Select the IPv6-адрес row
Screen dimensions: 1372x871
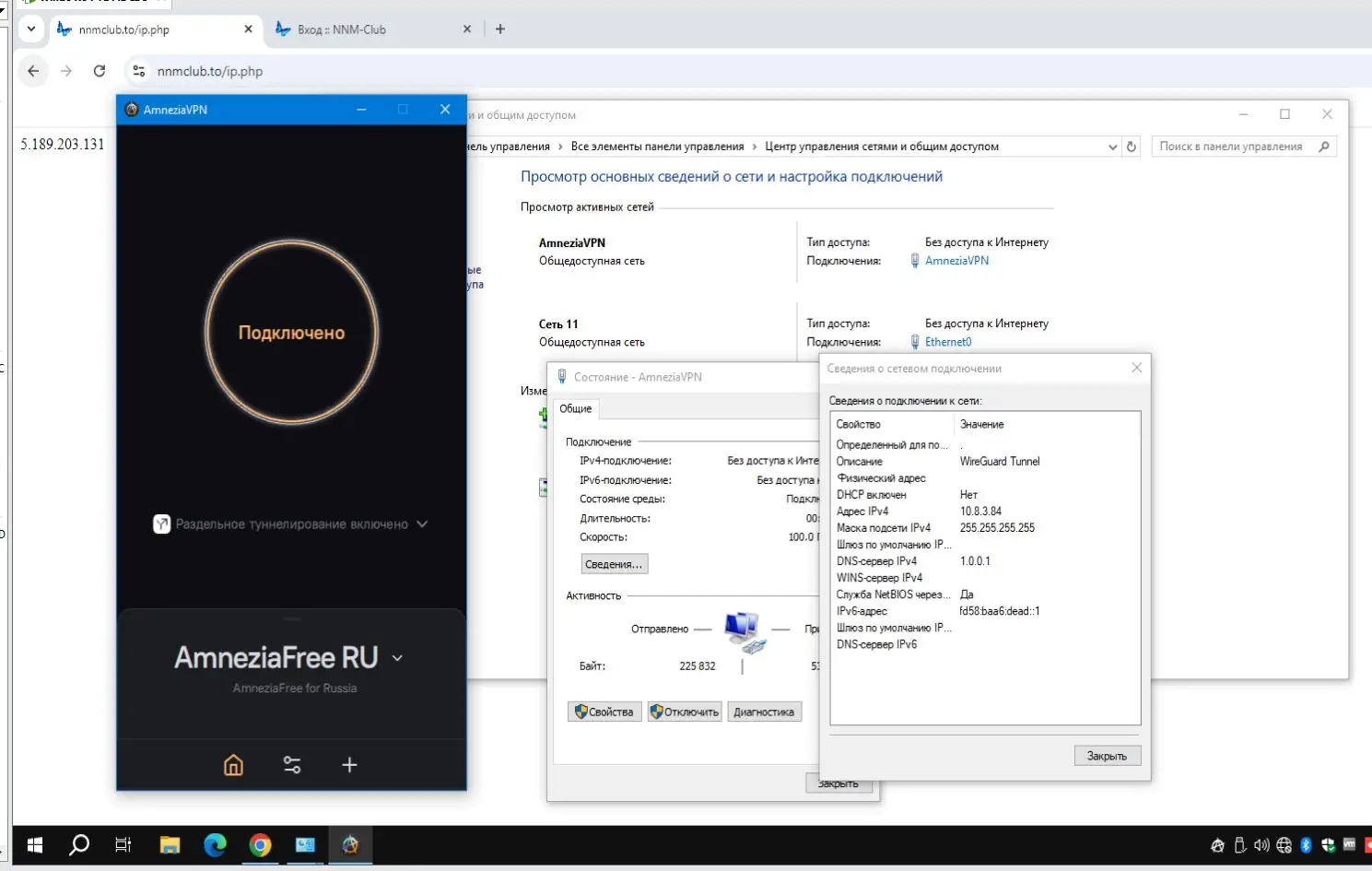[x=984, y=611]
